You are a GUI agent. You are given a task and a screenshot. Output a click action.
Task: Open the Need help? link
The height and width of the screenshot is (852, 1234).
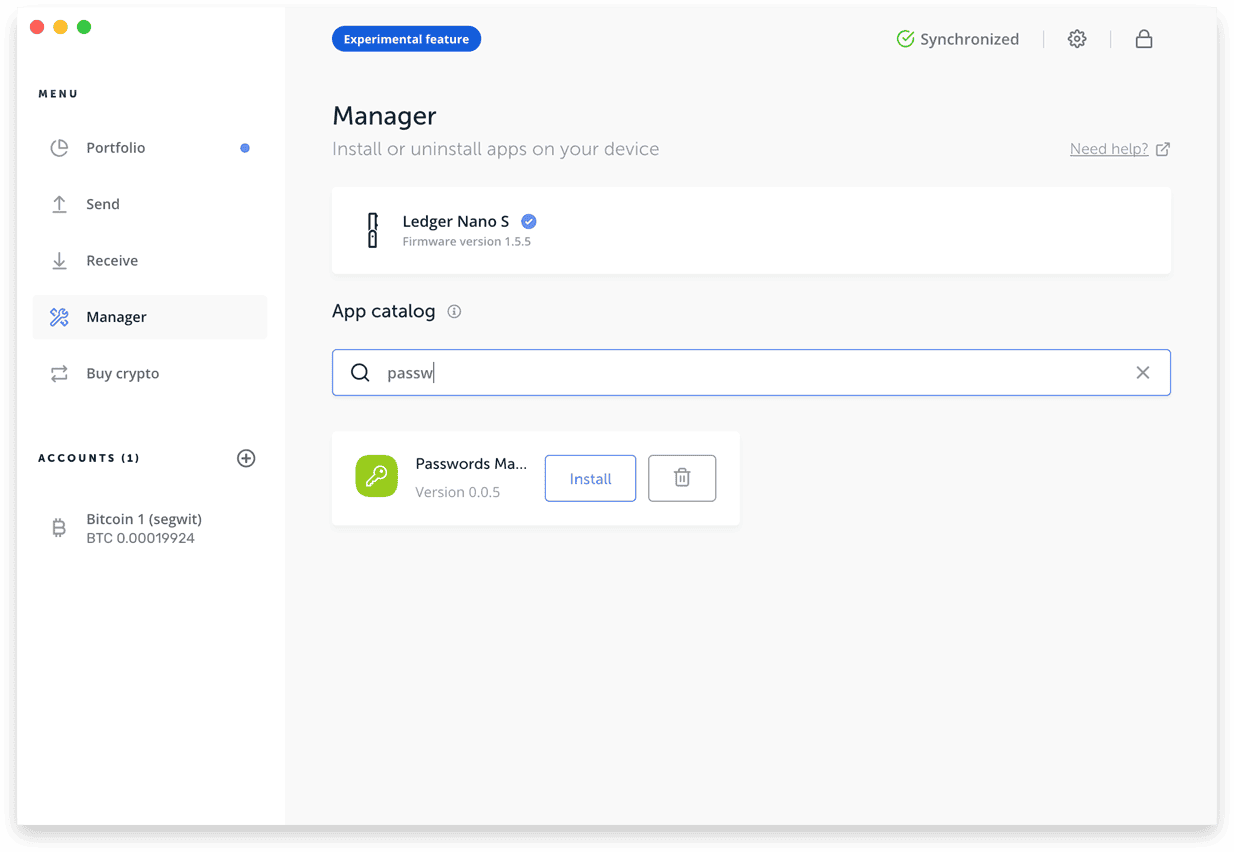click(1109, 149)
